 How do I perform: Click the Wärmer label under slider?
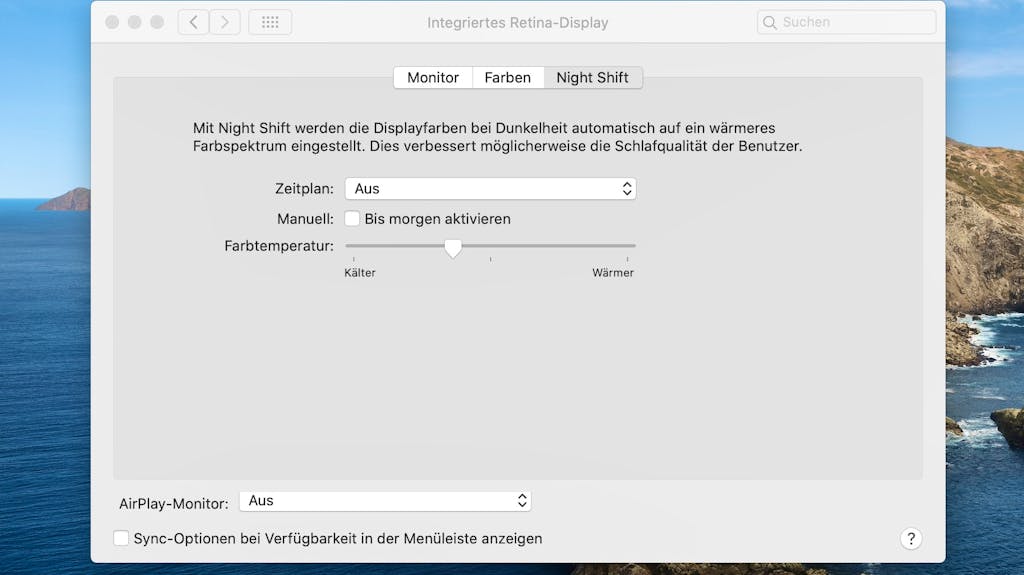coord(613,273)
